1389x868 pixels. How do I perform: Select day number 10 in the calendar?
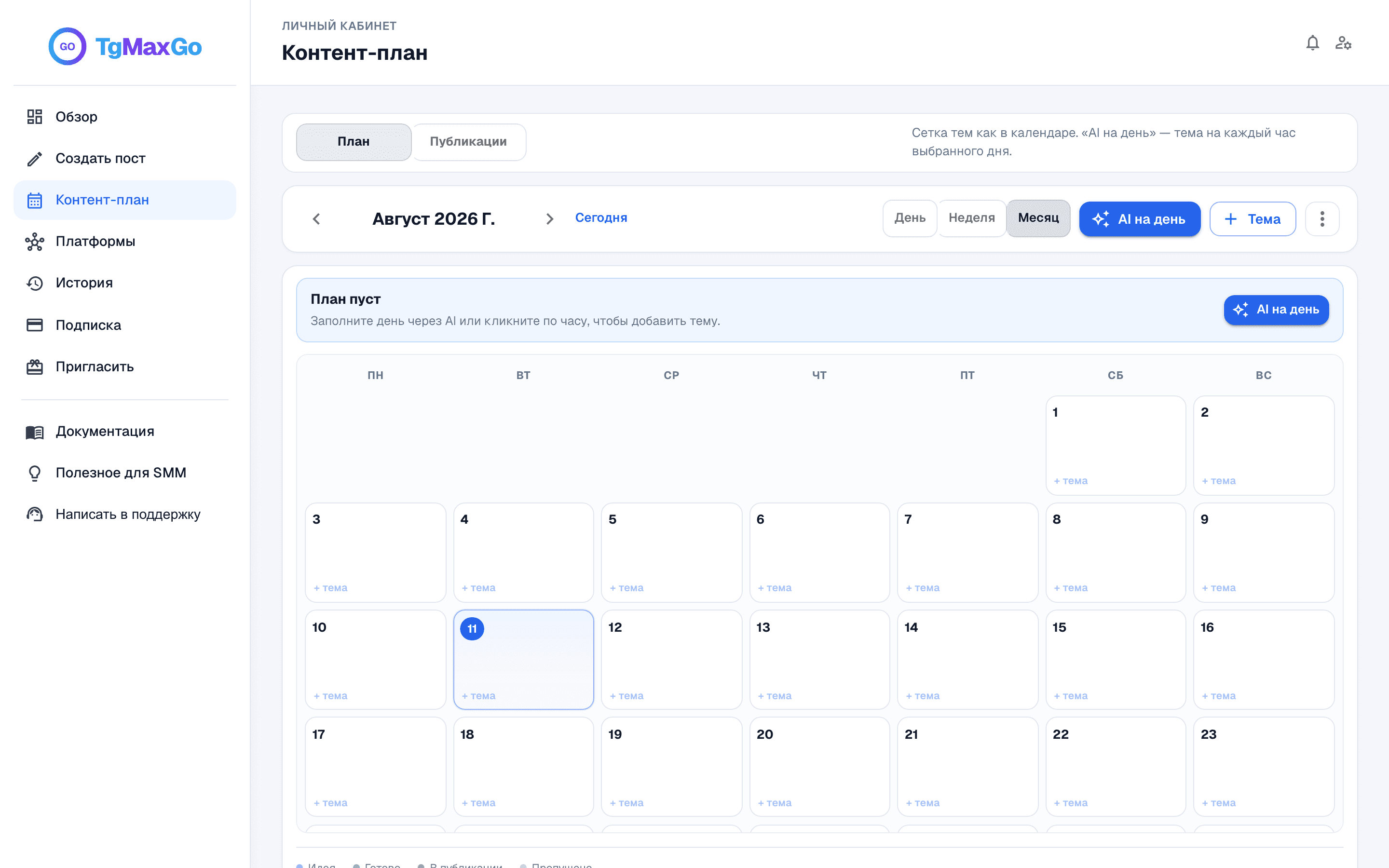pos(319,627)
